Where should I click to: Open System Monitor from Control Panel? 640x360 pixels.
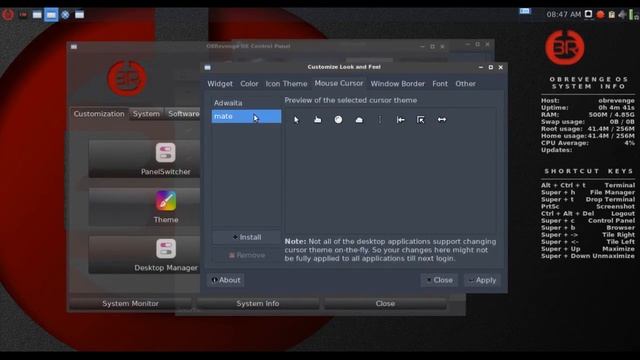130,303
